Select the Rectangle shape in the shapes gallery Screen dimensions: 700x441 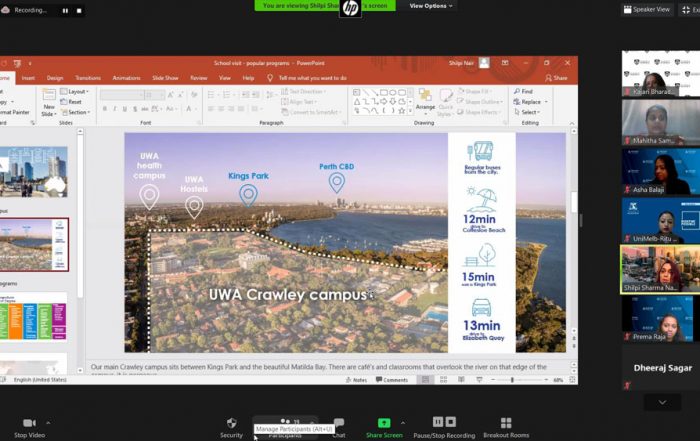coord(383,92)
